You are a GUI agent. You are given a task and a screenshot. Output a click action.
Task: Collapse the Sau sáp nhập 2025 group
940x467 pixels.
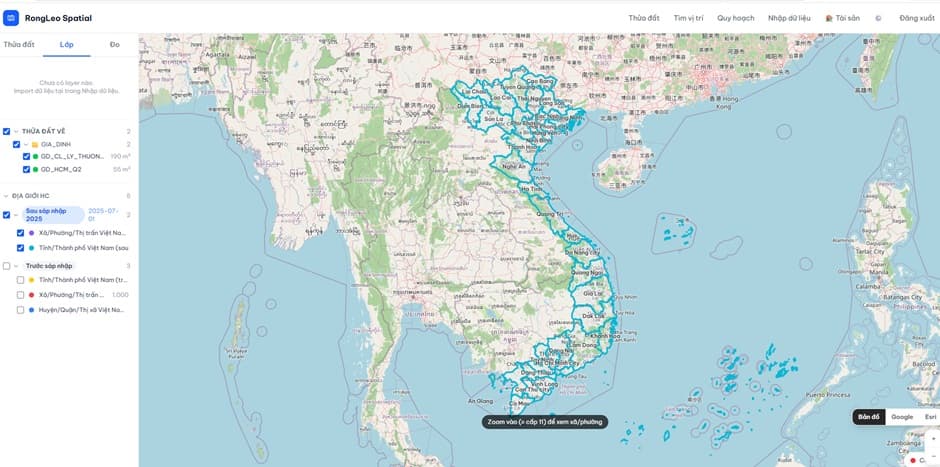point(16,215)
